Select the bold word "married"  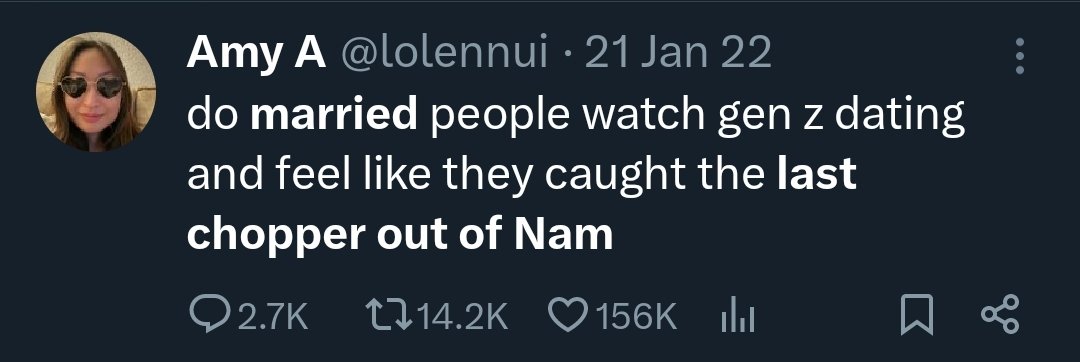(334, 115)
